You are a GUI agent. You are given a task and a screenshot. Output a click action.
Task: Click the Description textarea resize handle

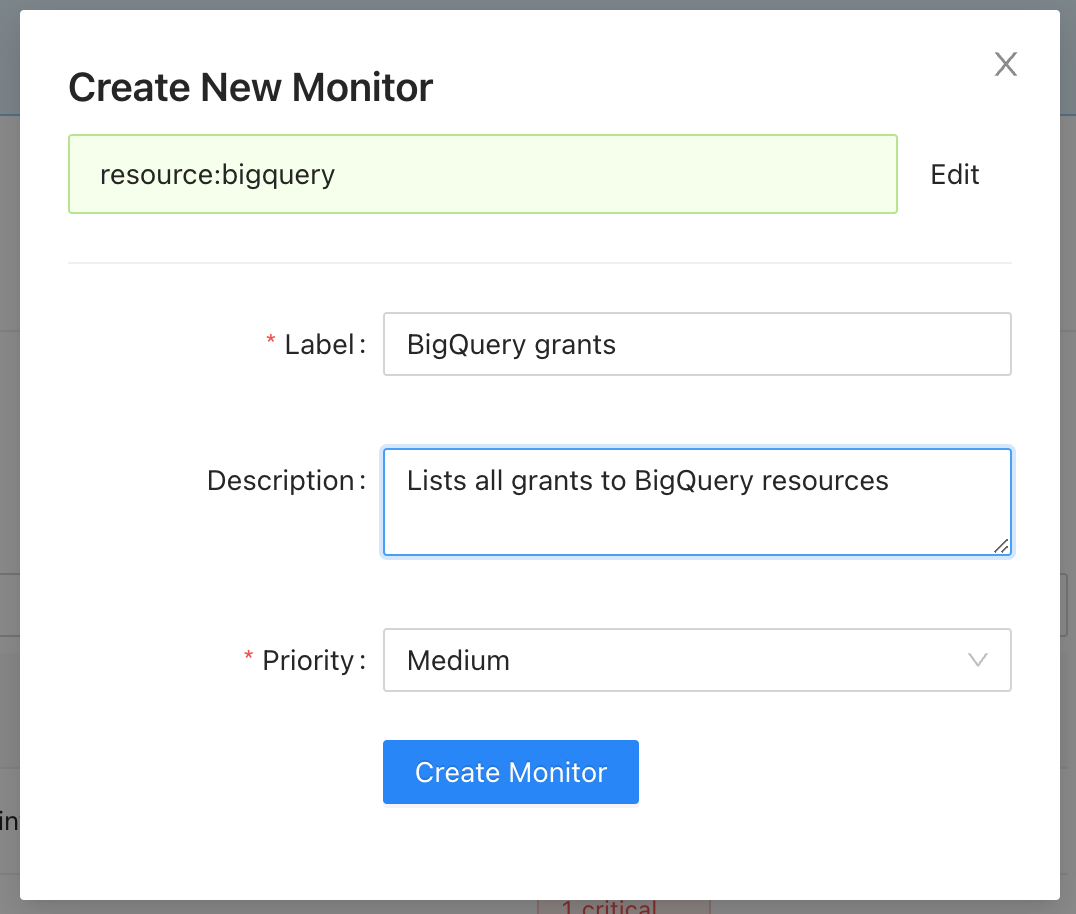1001,545
